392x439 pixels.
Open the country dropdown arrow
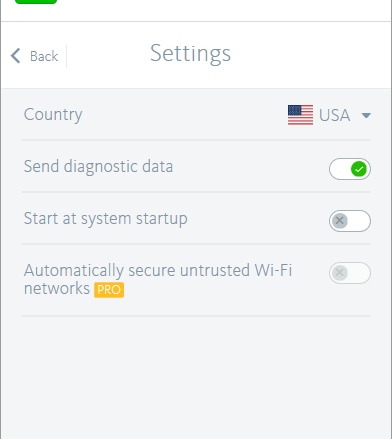click(x=366, y=116)
